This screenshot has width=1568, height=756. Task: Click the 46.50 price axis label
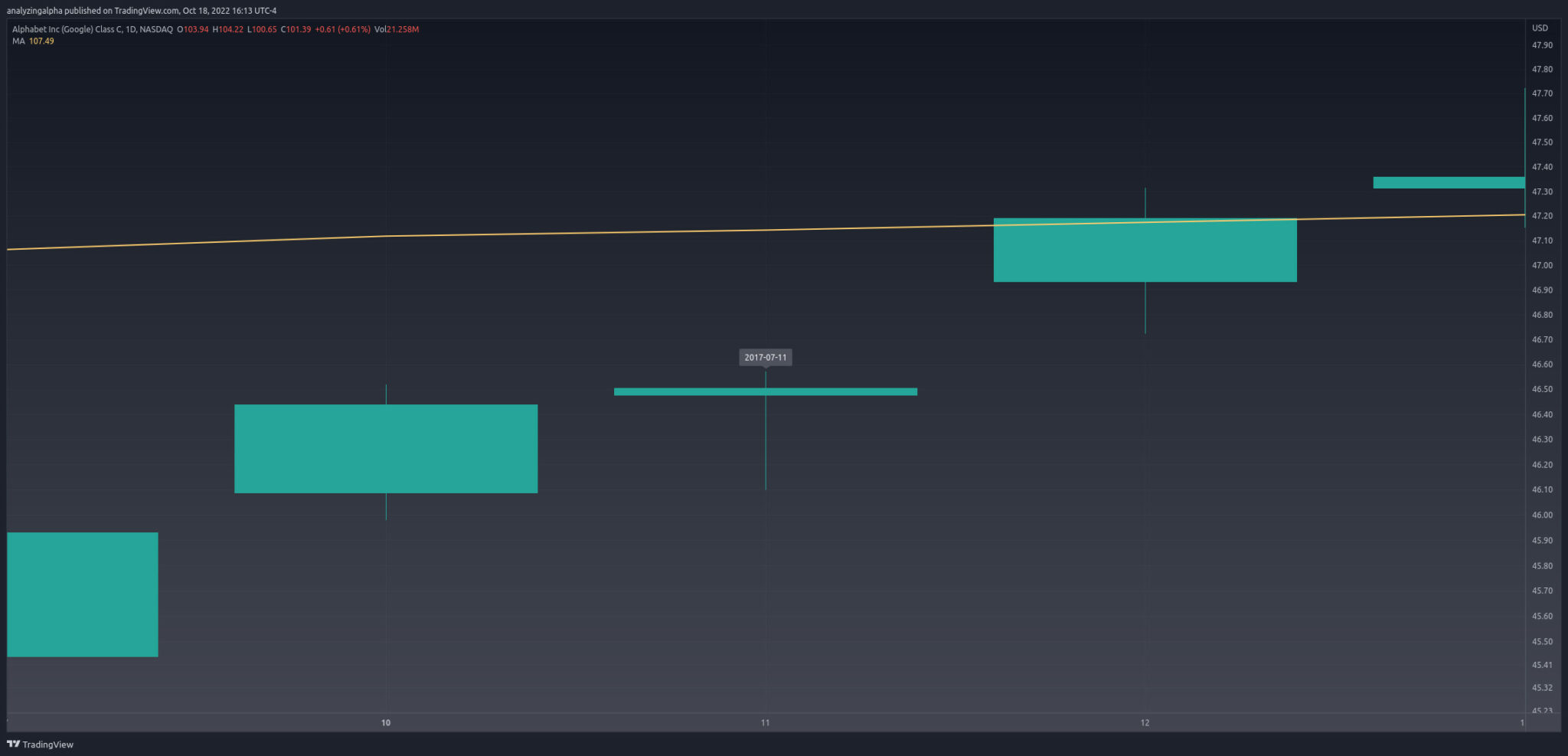(x=1542, y=389)
